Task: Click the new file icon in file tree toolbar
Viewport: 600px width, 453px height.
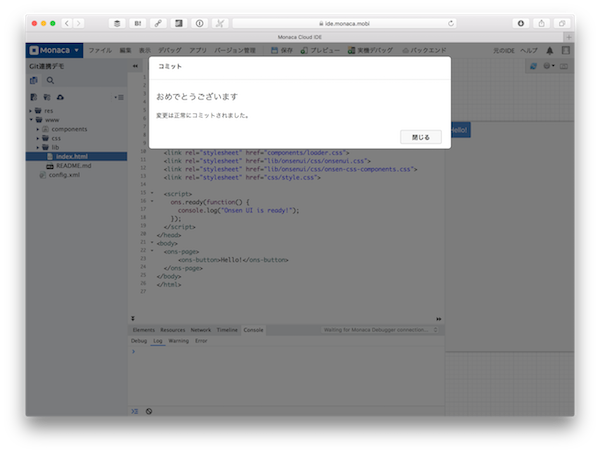Action: (x=34, y=97)
